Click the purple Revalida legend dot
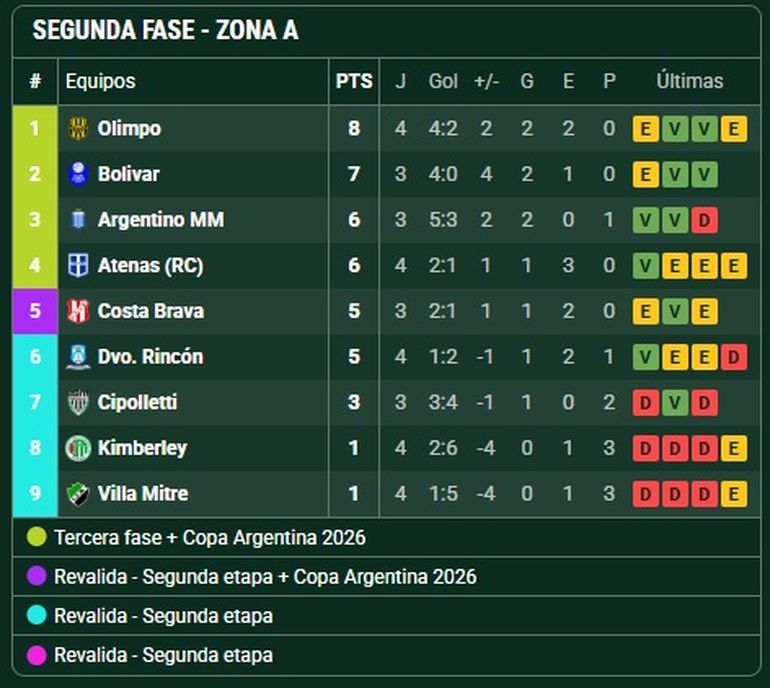770x688 pixels. tap(37, 577)
